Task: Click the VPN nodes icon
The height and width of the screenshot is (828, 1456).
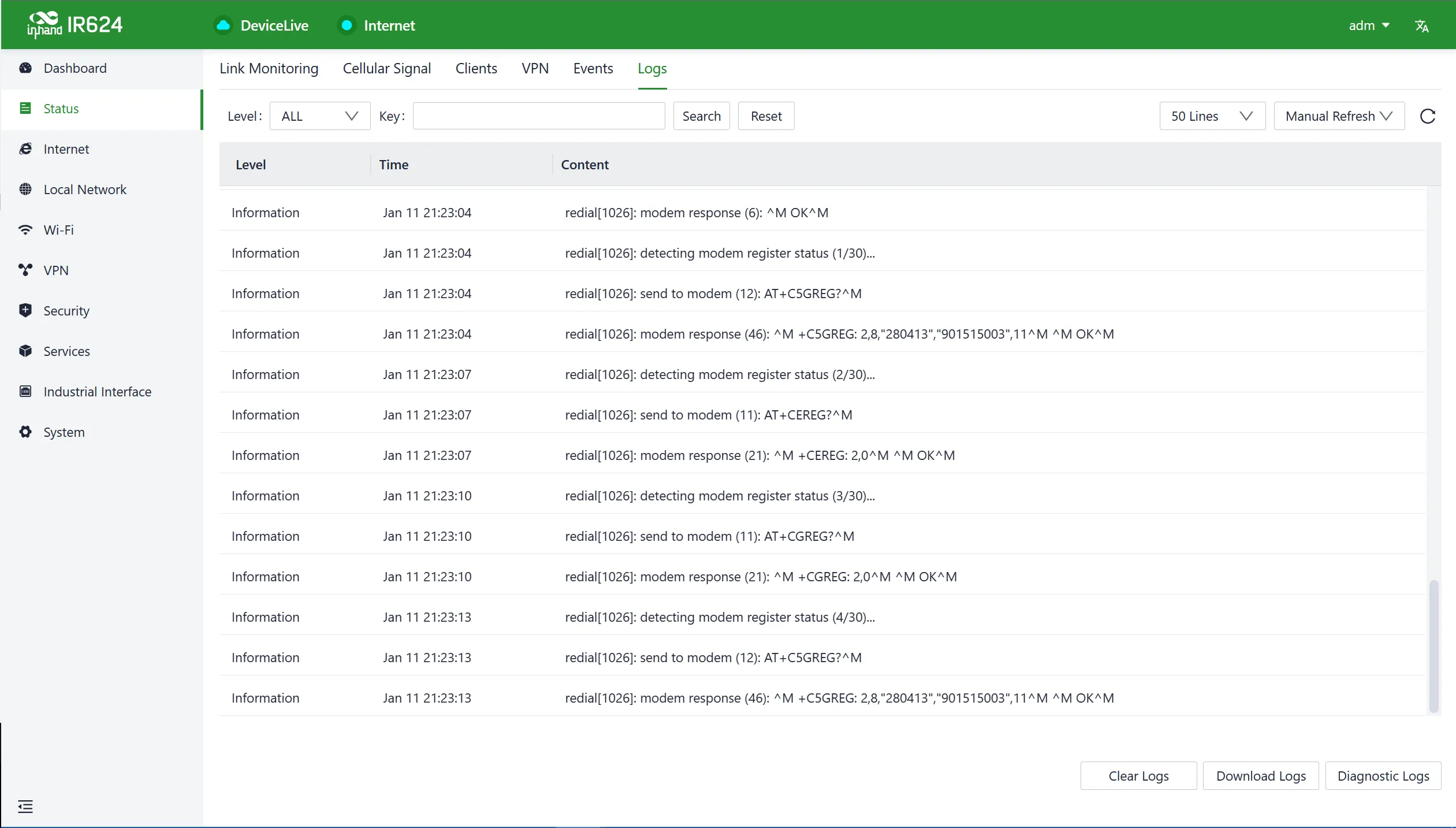Action: point(25,270)
